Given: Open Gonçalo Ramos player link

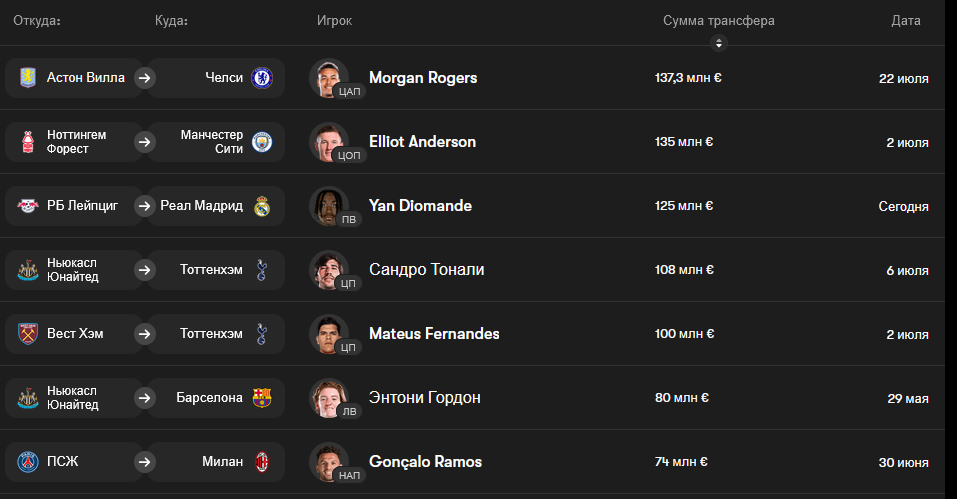Looking at the screenshot, I should 425,462.
